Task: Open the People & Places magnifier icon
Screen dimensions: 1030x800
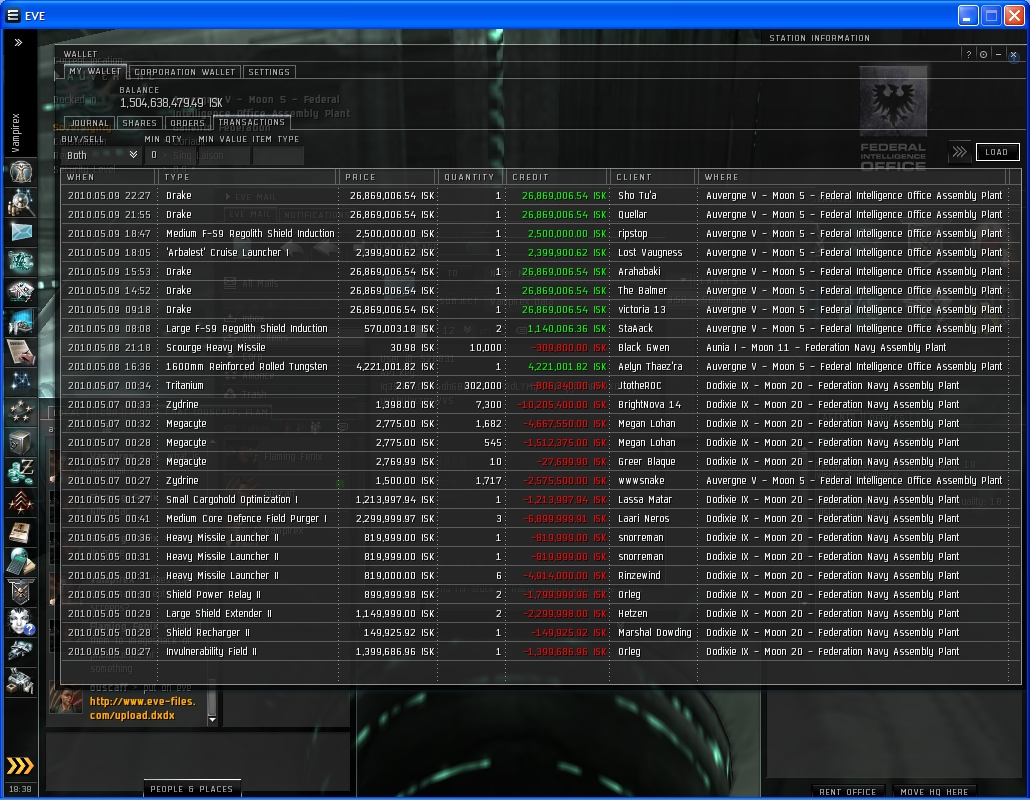Action: tap(21, 202)
